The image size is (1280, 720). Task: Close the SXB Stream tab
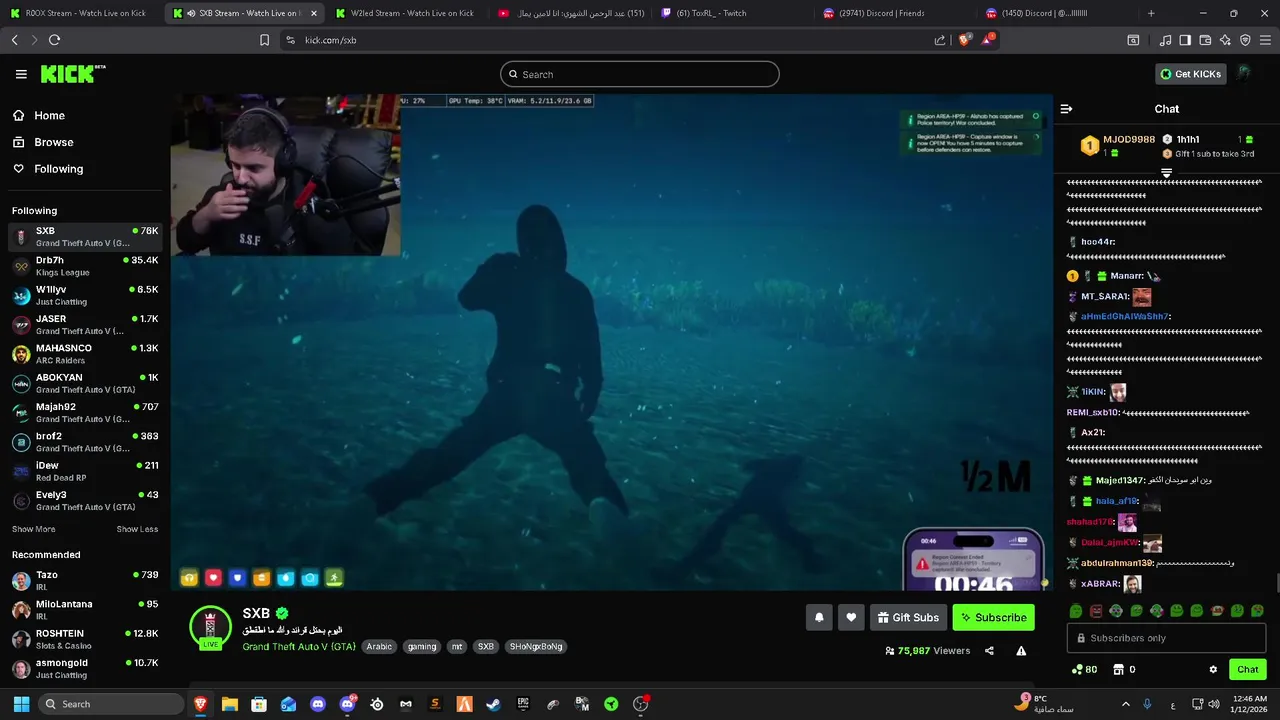[314, 13]
